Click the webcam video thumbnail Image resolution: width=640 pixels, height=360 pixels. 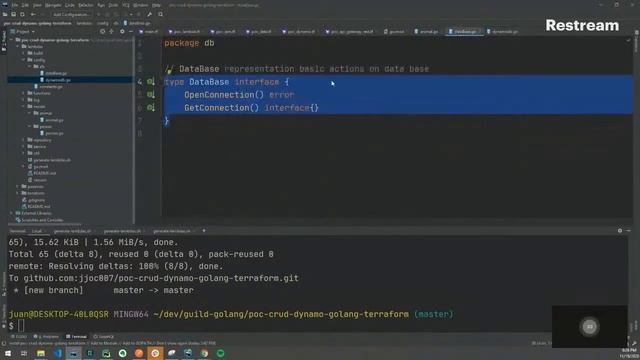[589, 326]
